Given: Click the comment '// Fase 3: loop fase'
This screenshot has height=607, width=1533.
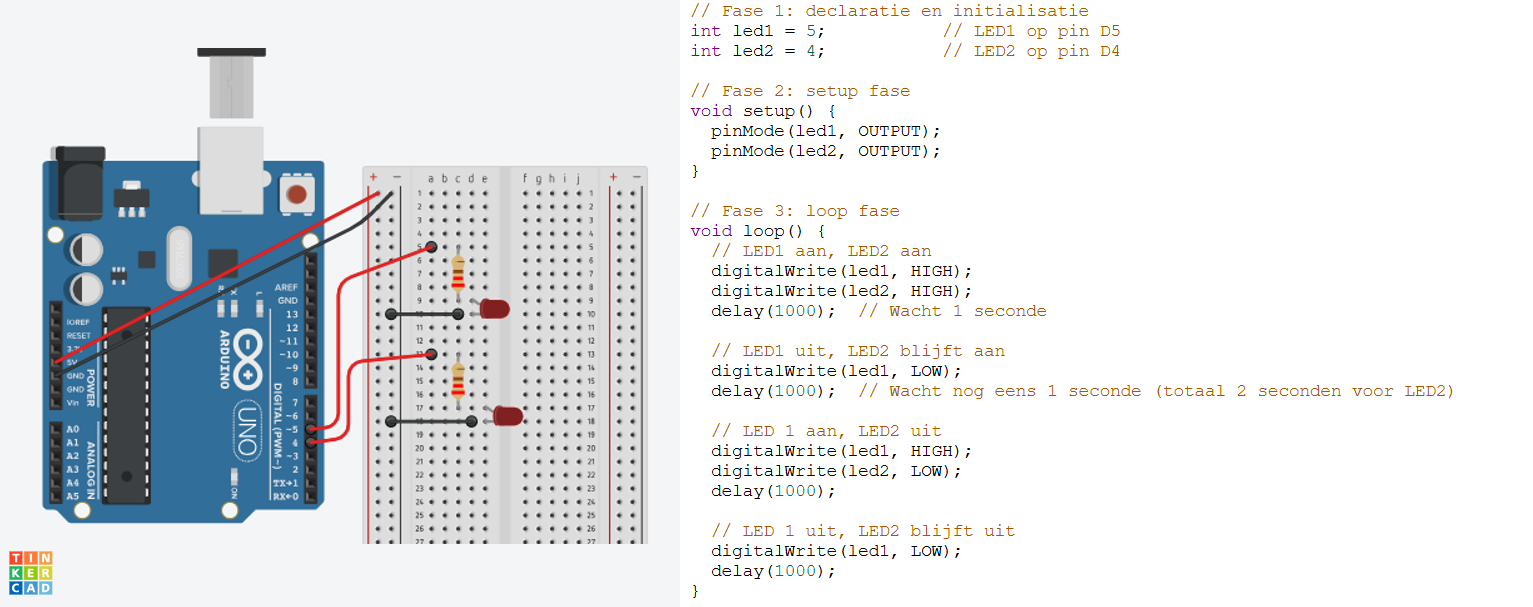Looking at the screenshot, I should click(795, 211).
